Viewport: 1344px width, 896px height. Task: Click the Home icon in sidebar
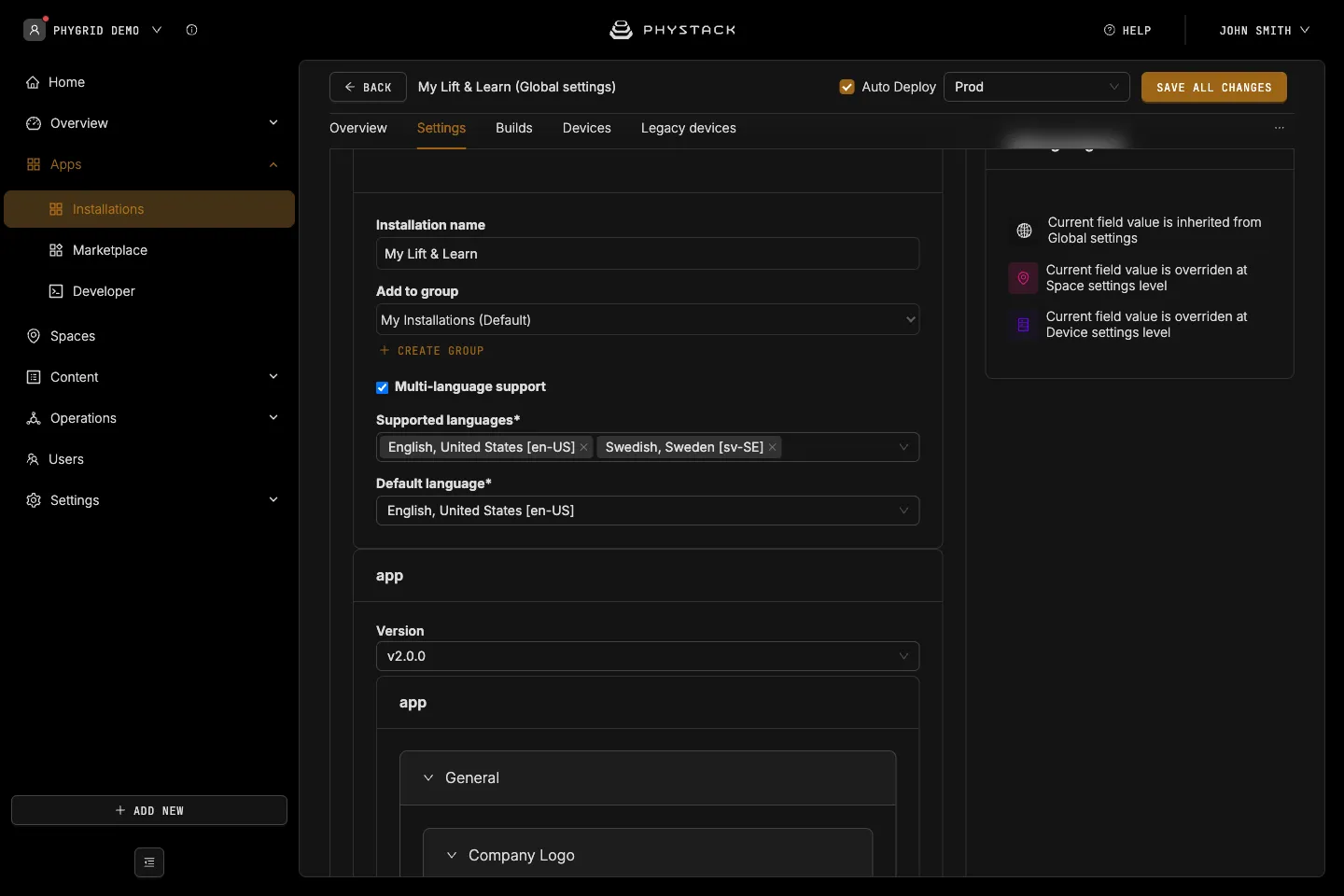pyautogui.click(x=34, y=82)
